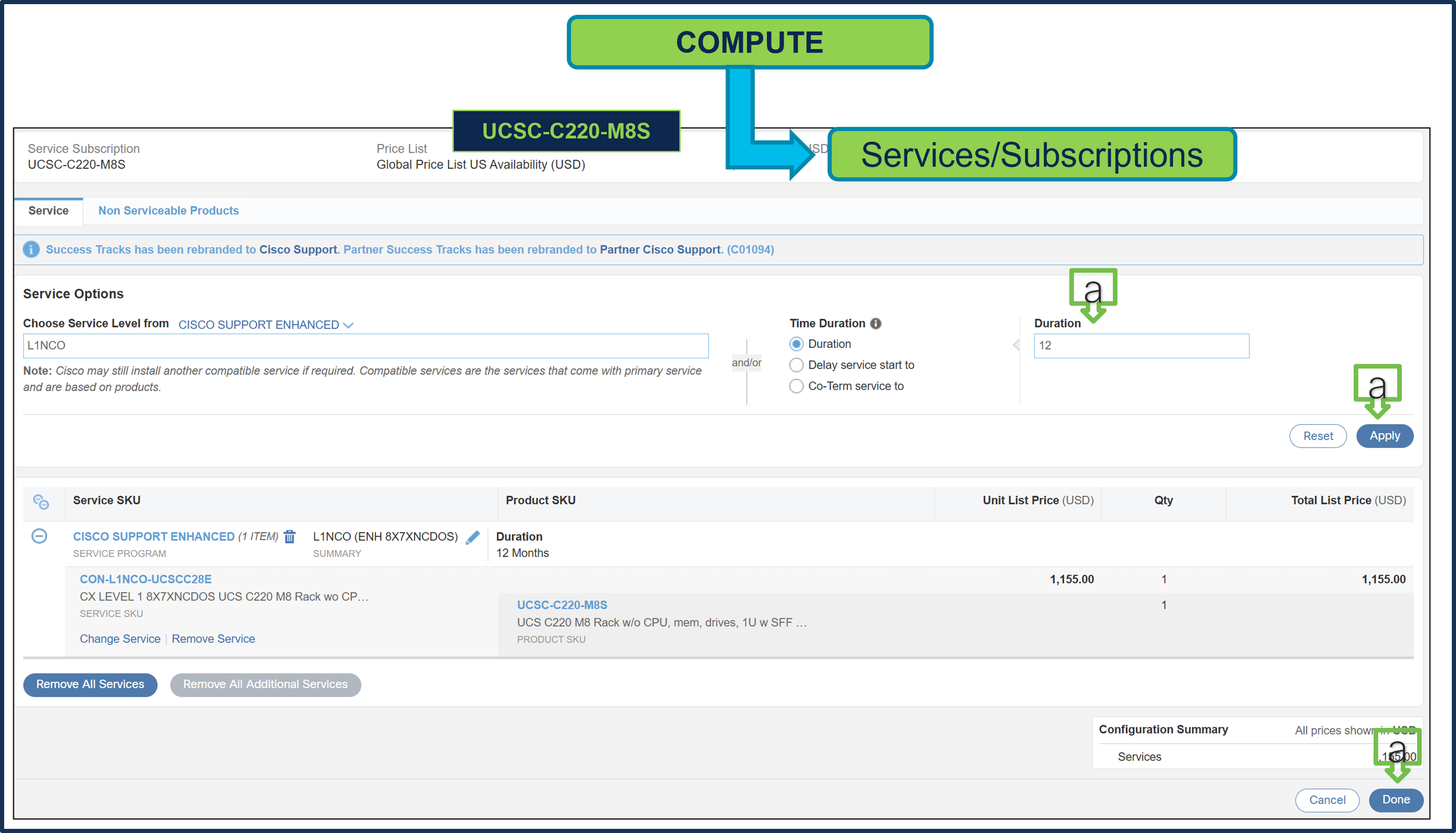Edit the L1NCO summary with the pencil icon
The width and height of the screenshot is (1456, 833).
pyautogui.click(x=472, y=537)
